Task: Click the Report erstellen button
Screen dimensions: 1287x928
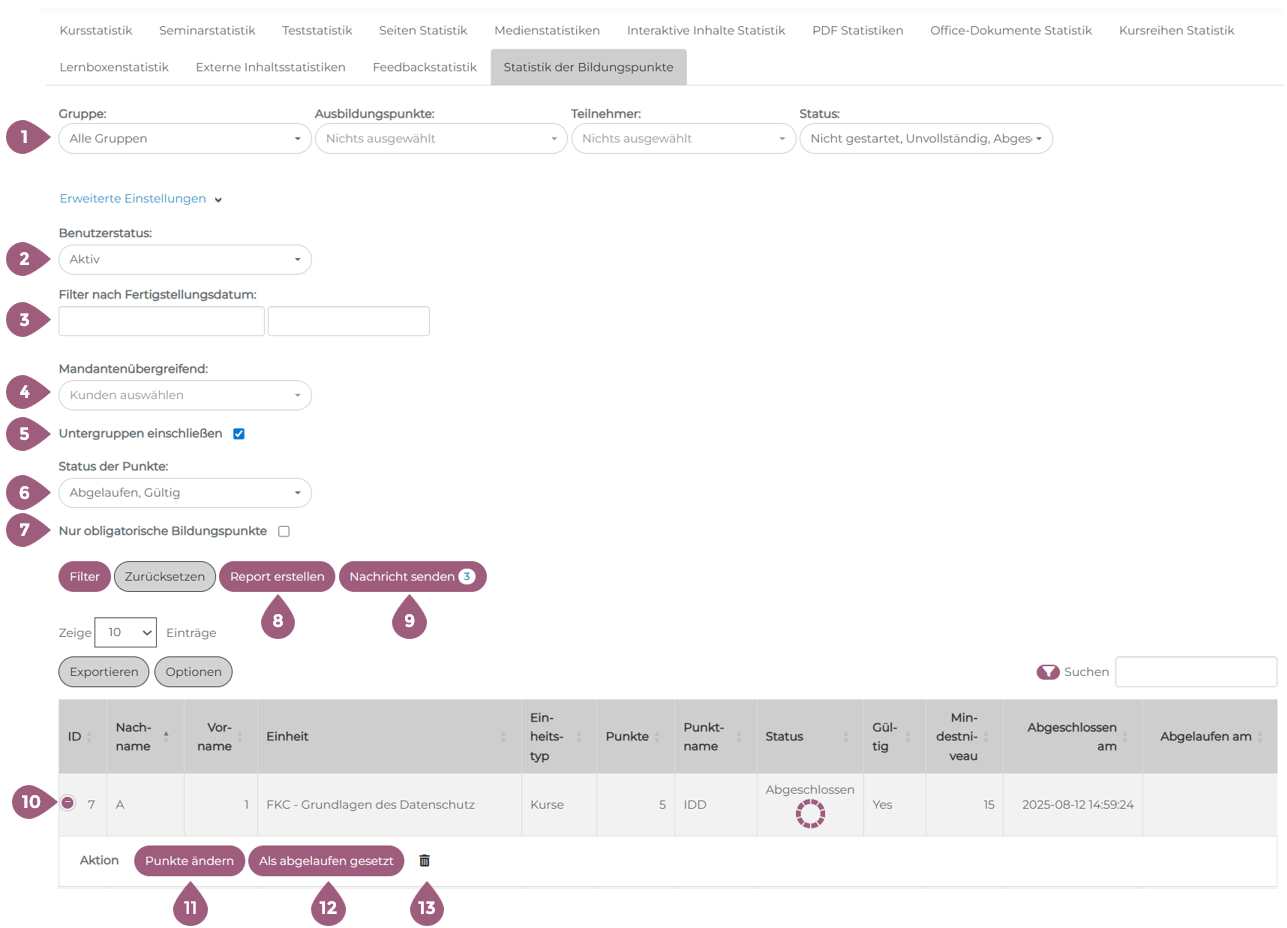Action: click(277, 576)
